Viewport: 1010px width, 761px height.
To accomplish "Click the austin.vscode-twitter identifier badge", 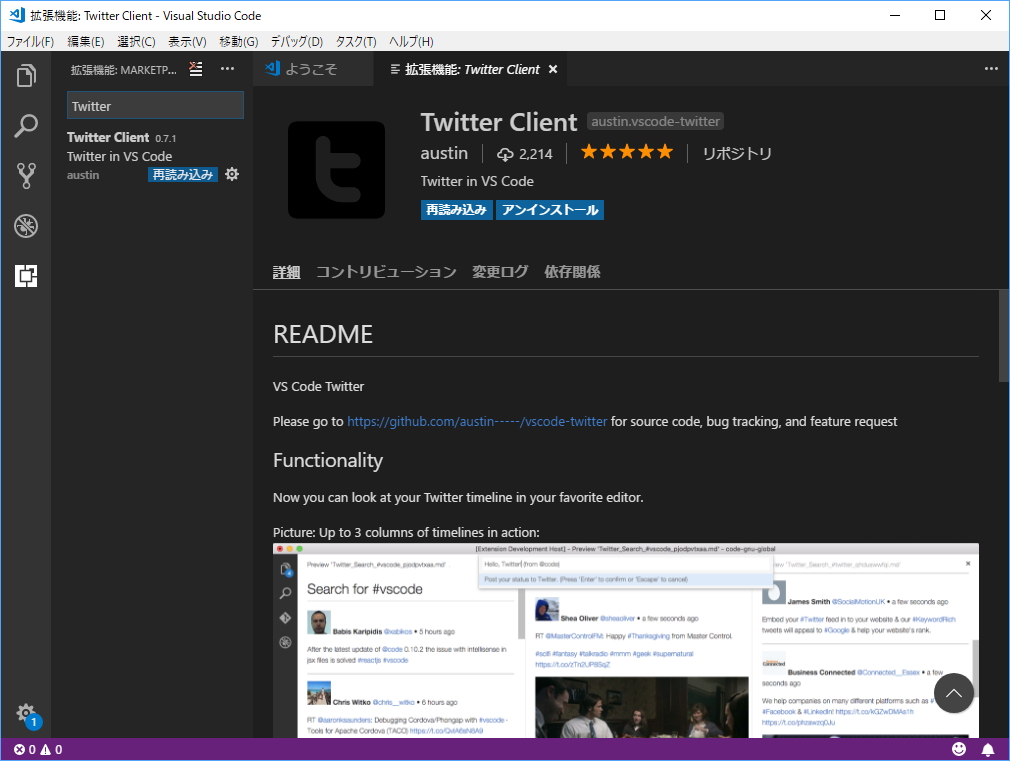I will coord(656,121).
